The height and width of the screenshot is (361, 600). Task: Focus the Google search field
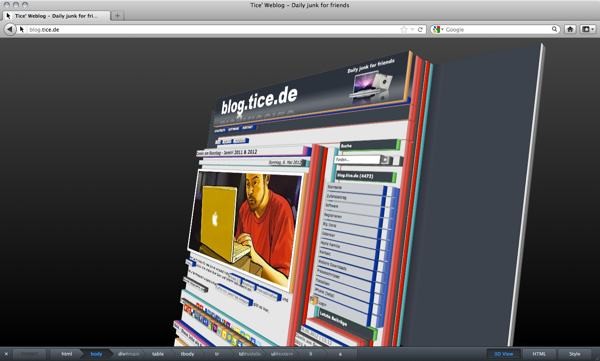[x=497, y=29]
